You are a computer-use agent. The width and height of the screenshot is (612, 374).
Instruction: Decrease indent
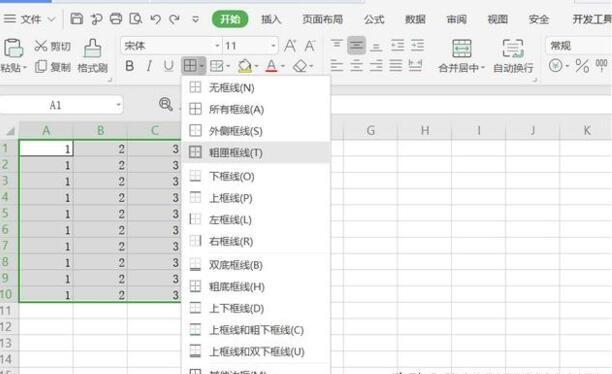(397, 45)
